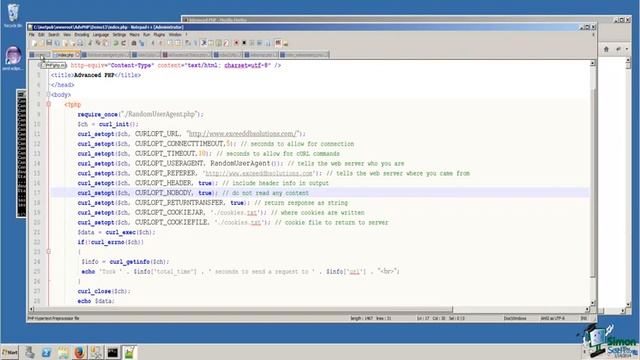Collapse the fold marker beside the body tag
Image resolution: width=640 pixels, height=360 pixels.
tap(48, 95)
